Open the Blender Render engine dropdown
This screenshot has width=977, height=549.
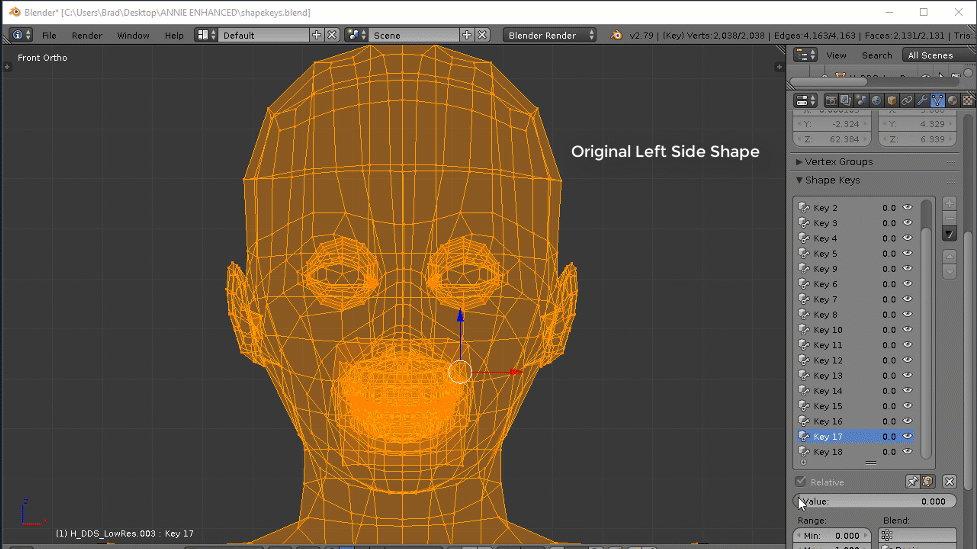tap(549, 35)
